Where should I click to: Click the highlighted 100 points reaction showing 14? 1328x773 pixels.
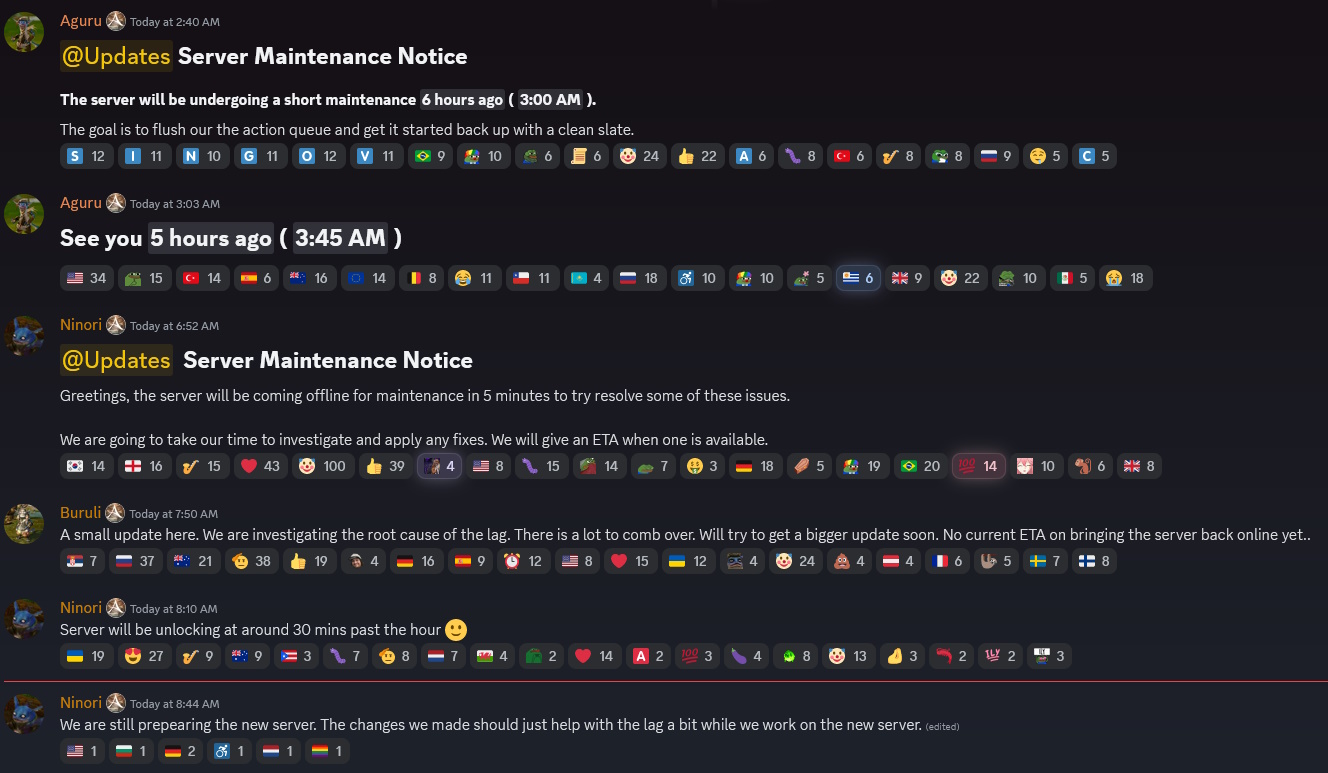tap(978, 466)
